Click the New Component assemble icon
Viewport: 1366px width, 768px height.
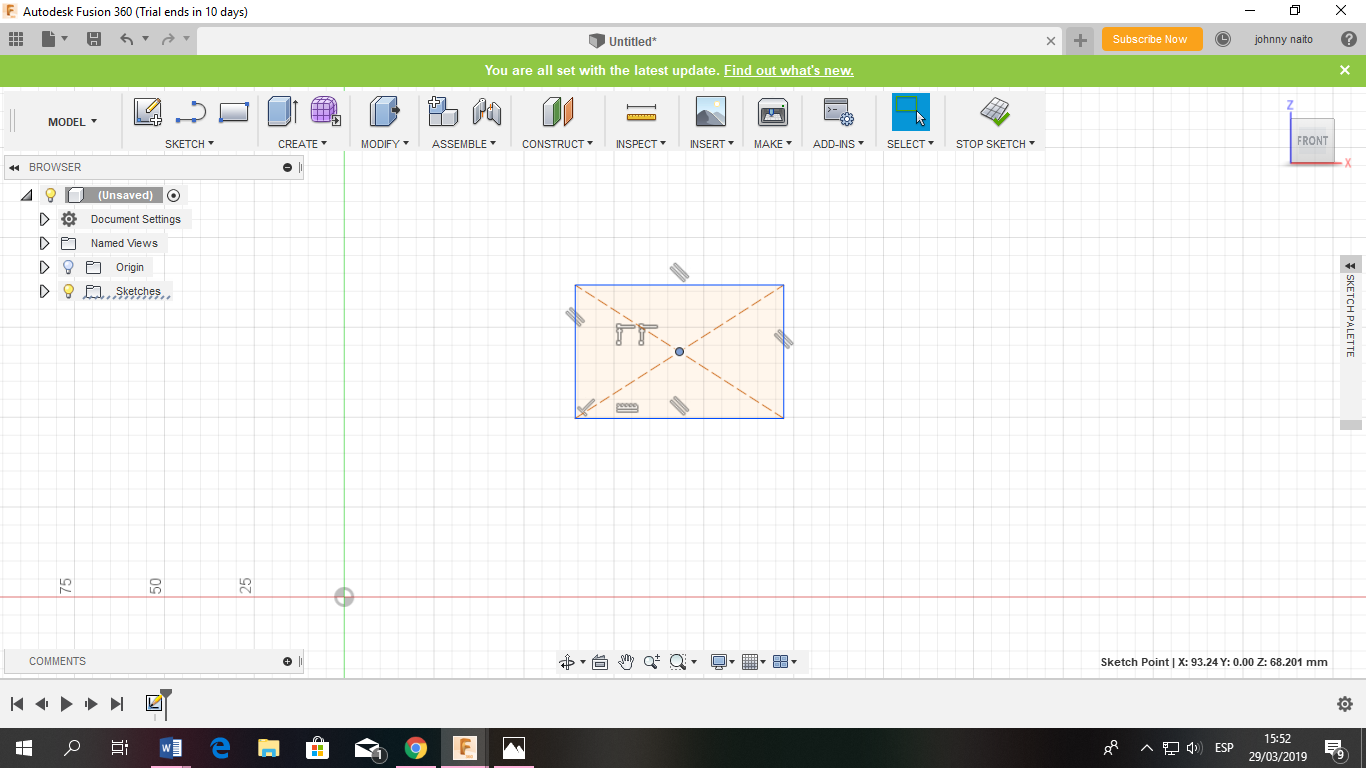point(443,111)
